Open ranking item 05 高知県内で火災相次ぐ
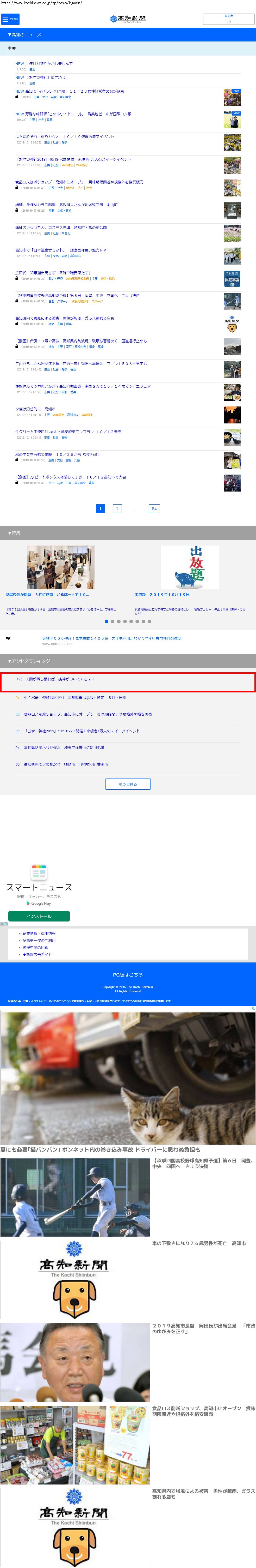 pos(66,764)
